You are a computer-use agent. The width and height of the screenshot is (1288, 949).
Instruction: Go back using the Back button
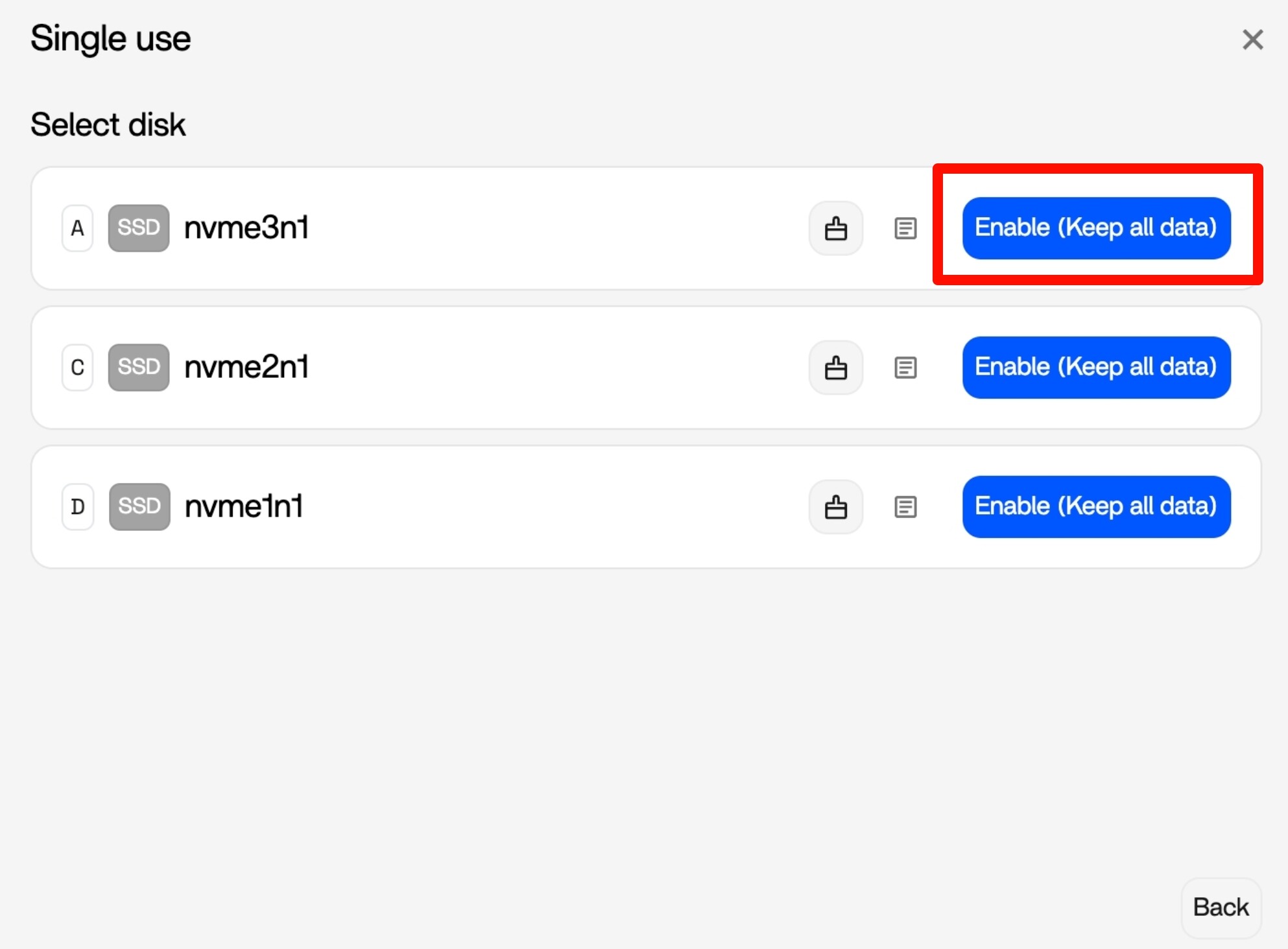(1221, 908)
